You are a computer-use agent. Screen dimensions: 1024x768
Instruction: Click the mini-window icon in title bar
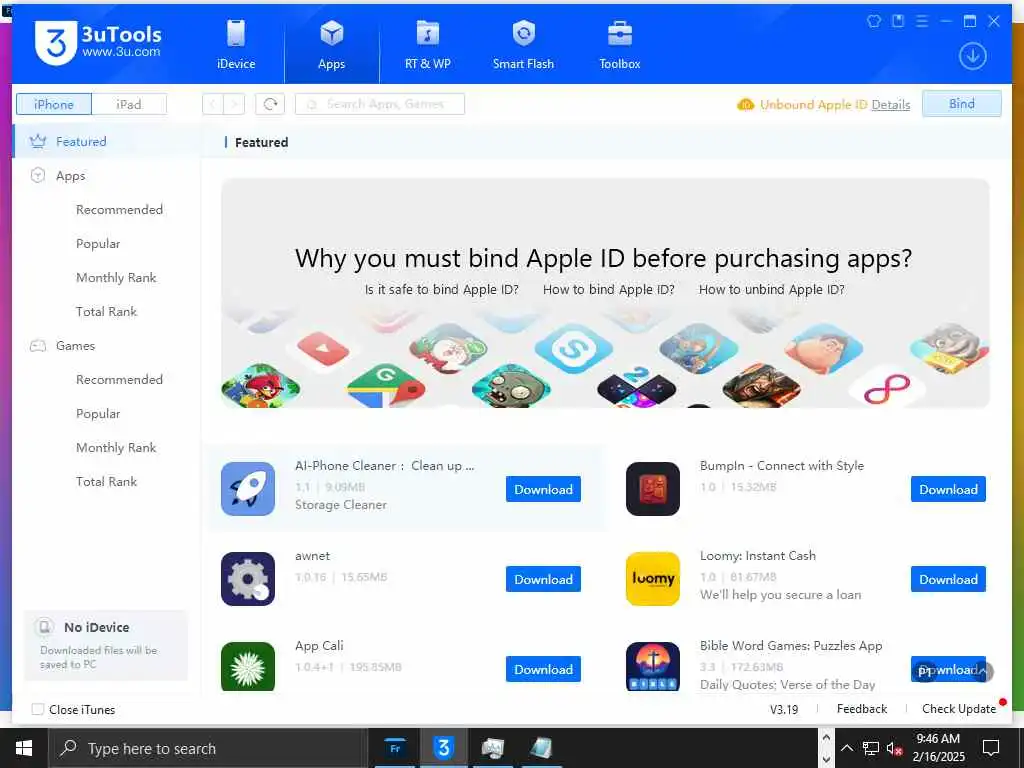pos(898,21)
